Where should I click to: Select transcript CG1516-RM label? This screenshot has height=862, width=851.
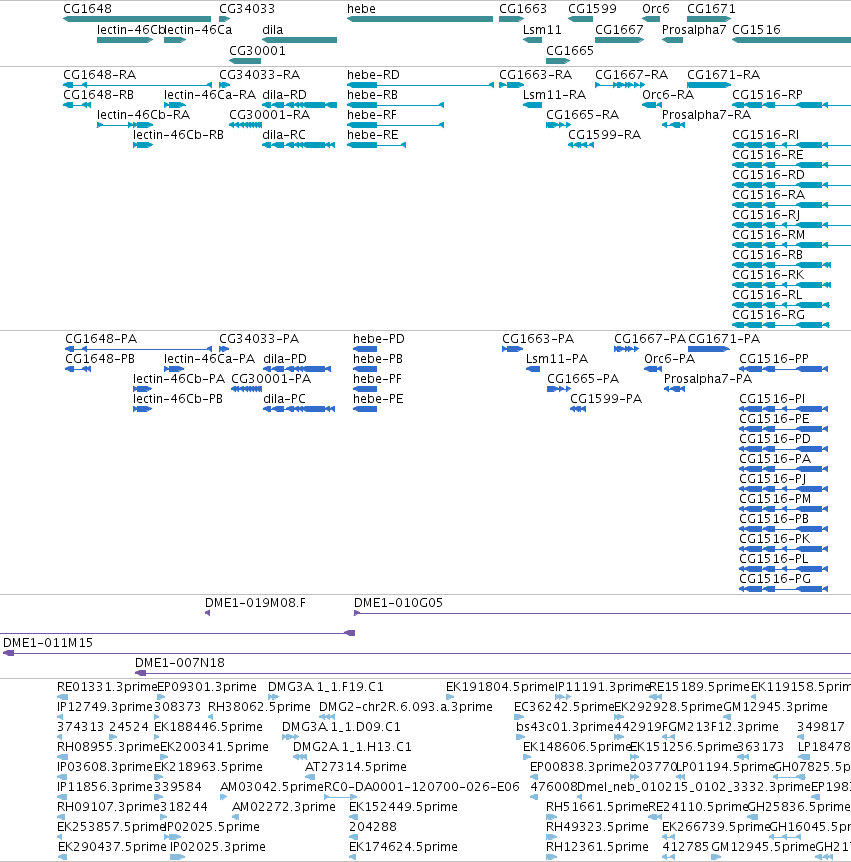click(768, 235)
